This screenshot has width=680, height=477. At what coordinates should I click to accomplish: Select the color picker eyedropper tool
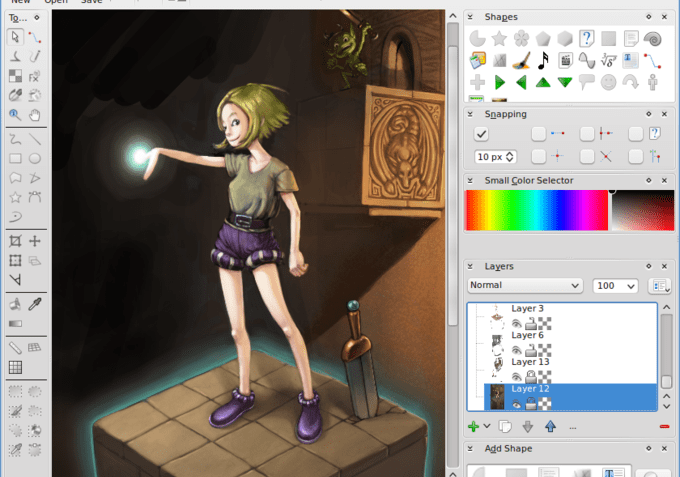35,303
